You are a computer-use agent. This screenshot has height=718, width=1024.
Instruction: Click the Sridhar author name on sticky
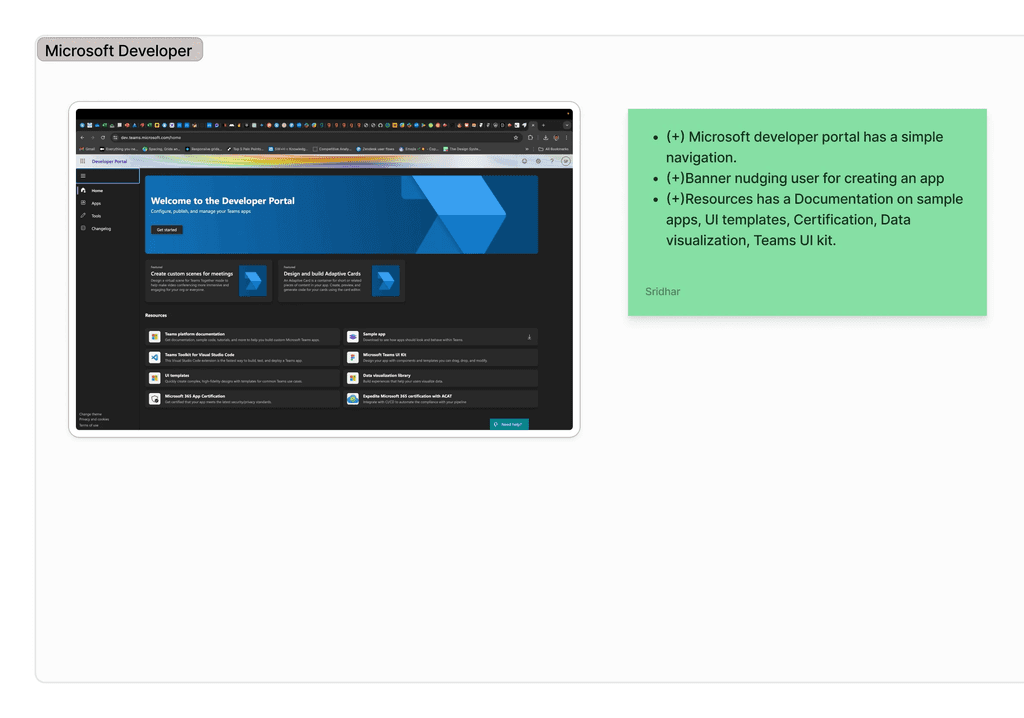(x=662, y=291)
